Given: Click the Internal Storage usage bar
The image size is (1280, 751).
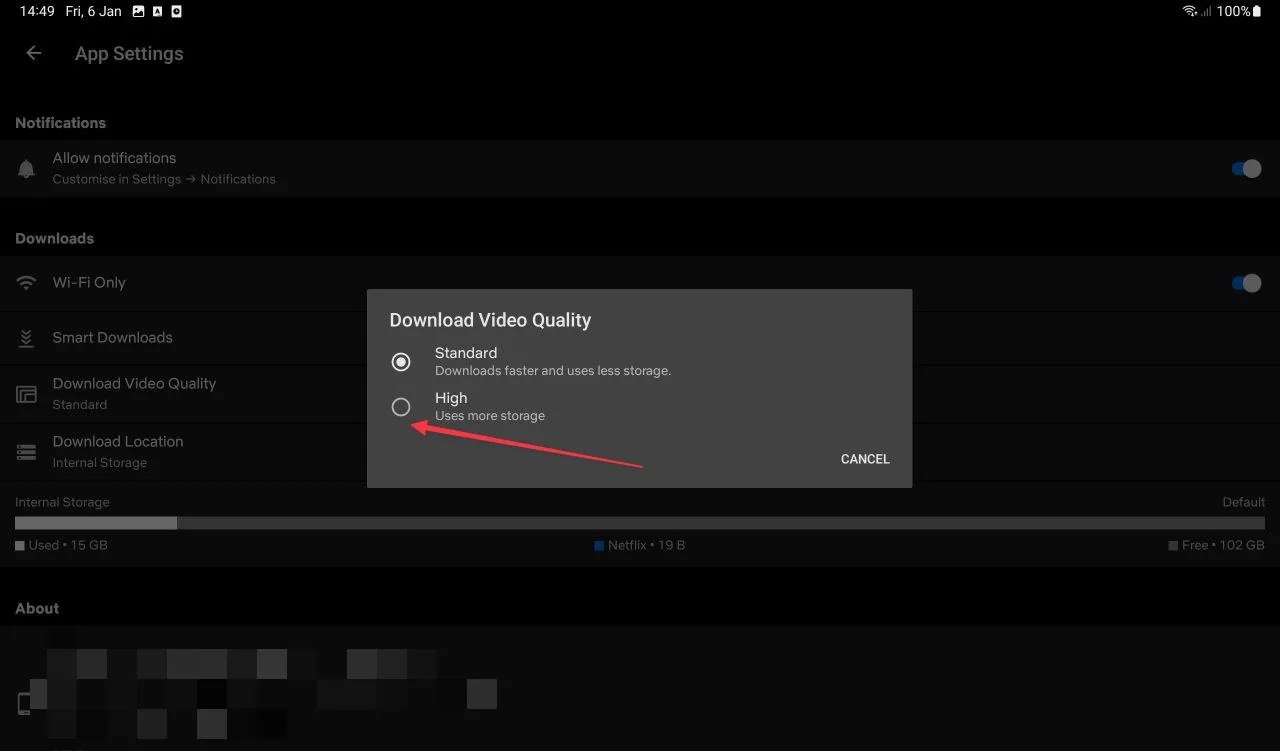Looking at the screenshot, I should [640, 522].
